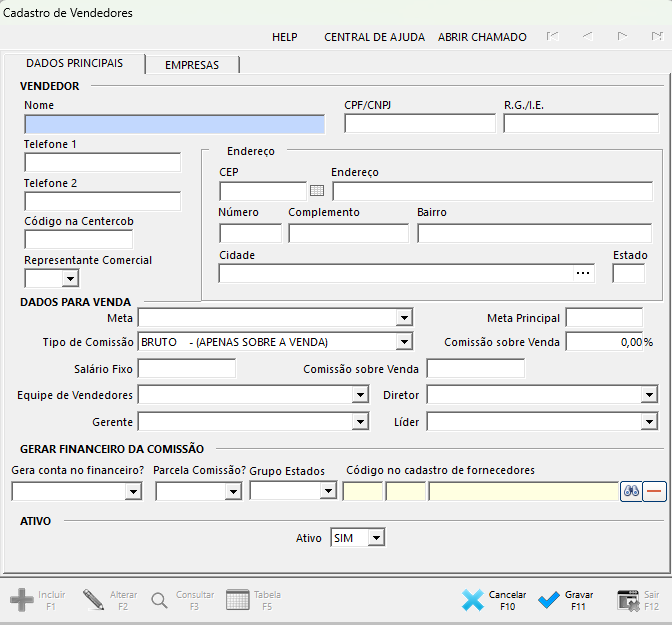Viewport: 672px width, 625px height.
Task: Open the CEP lookup grid icon
Action: coord(317,191)
